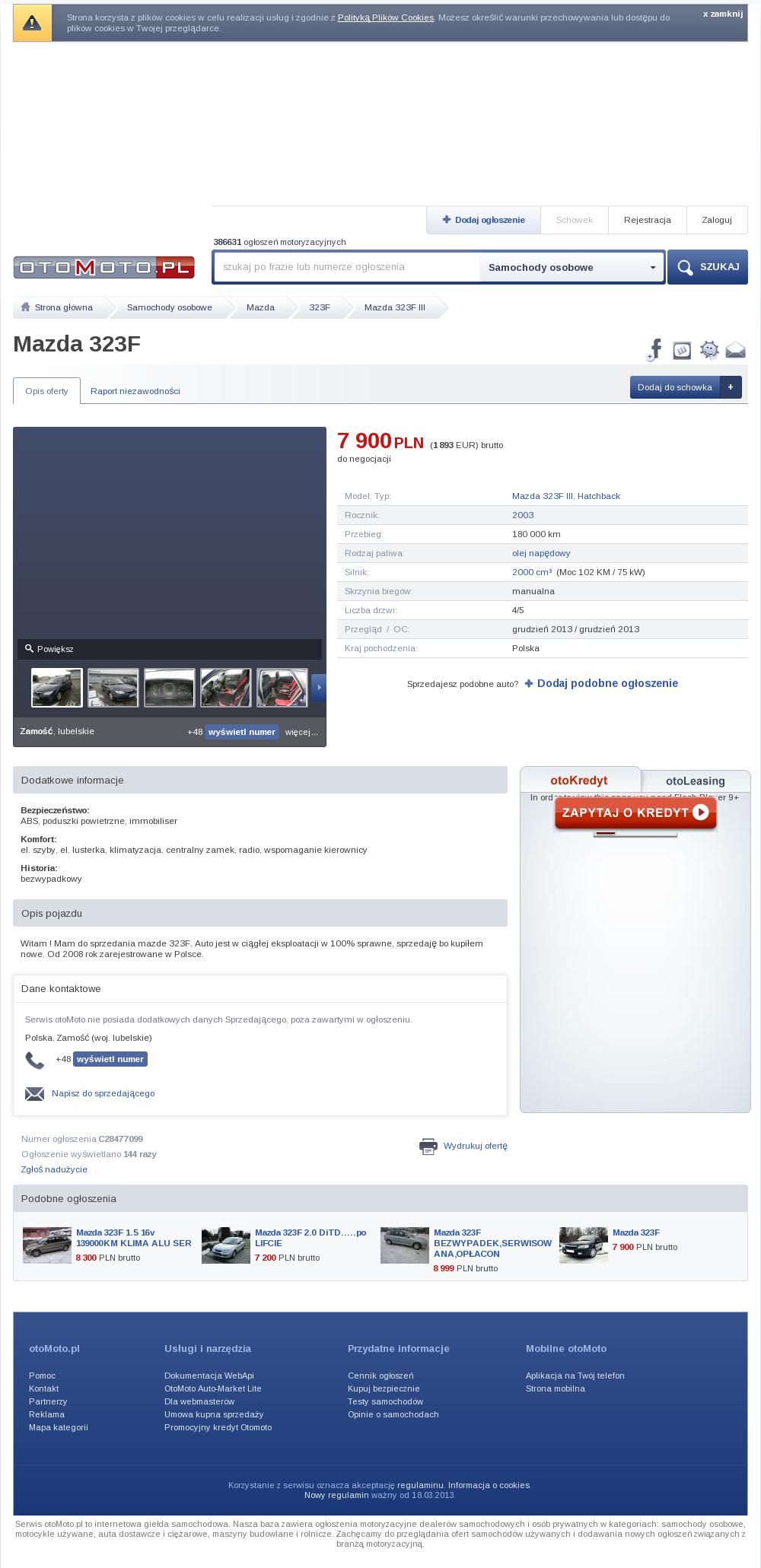Switch to the otoLeasing tab

696,781
